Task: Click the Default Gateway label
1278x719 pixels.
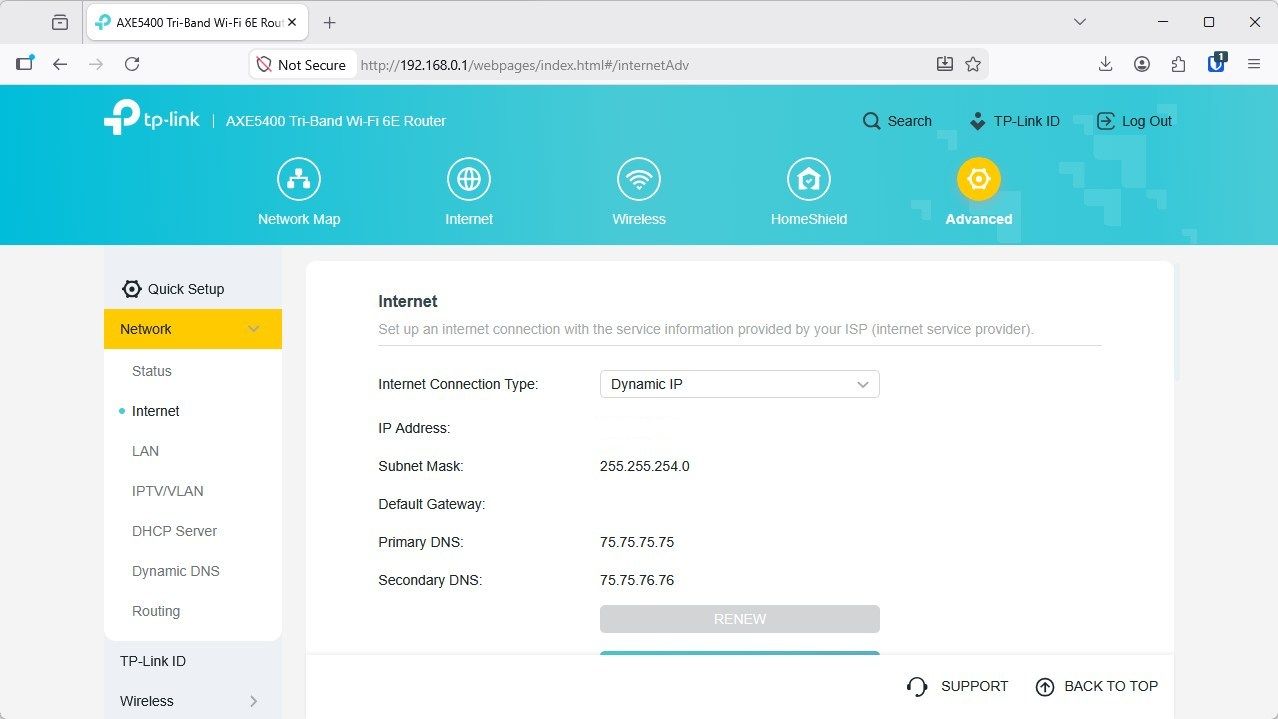Action: [432, 504]
